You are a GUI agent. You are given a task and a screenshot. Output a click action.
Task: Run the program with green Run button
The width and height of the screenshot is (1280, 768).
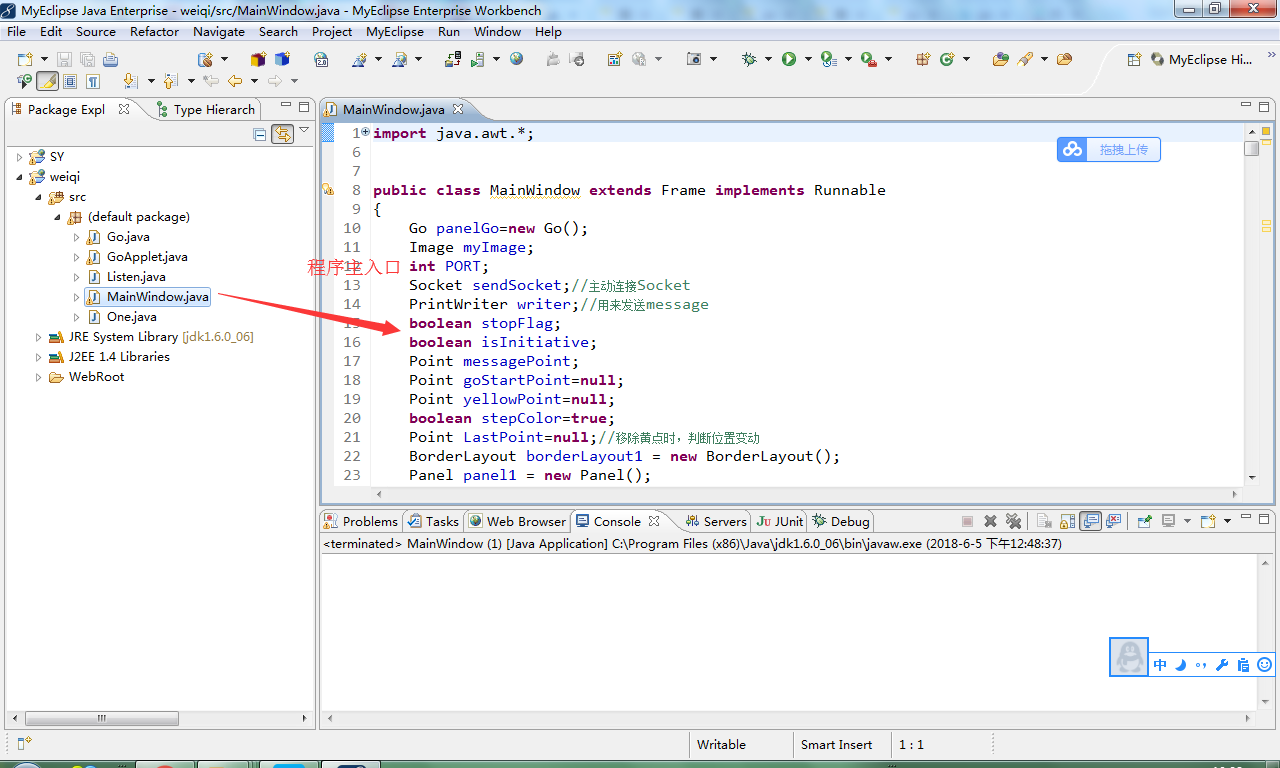point(789,59)
